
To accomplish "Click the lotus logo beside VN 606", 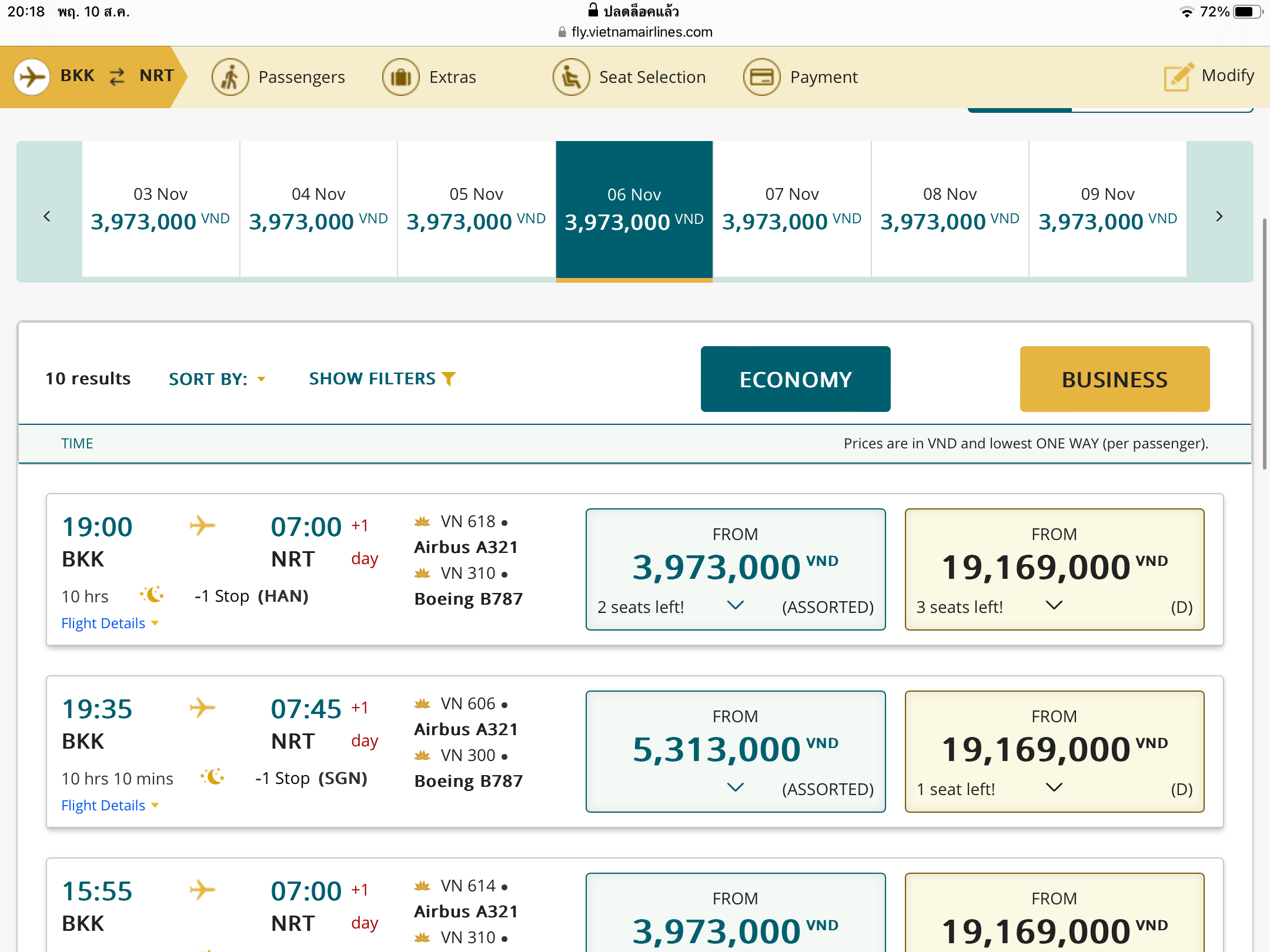I will pos(422,703).
